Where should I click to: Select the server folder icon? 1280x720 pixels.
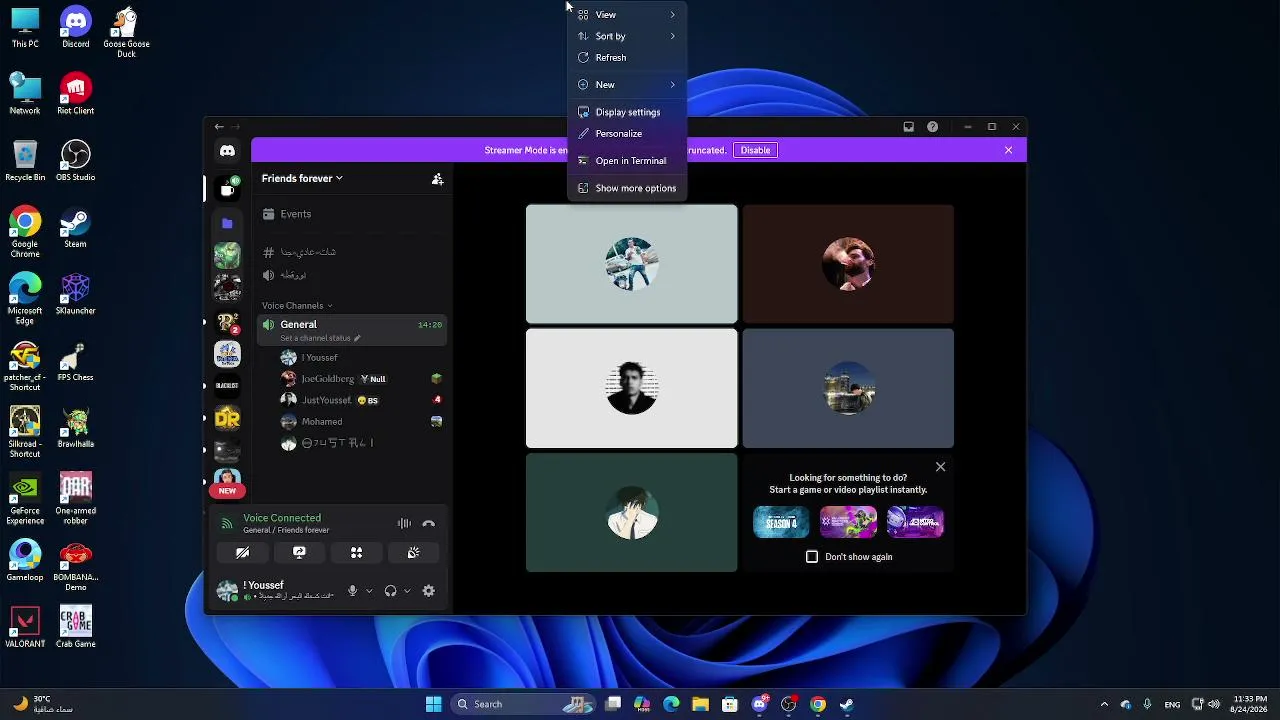click(x=227, y=223)
